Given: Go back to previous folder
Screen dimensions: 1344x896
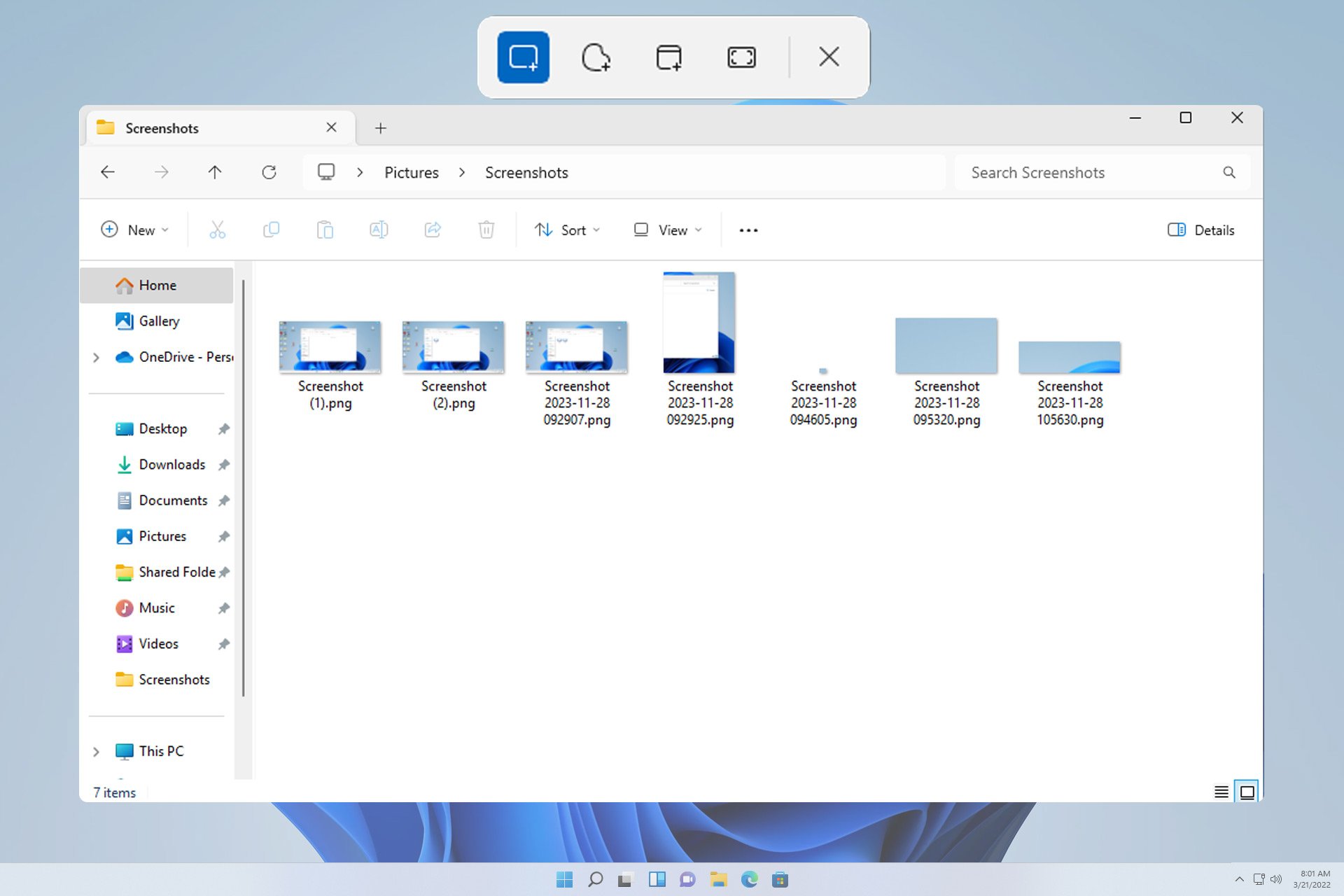Looking at the screenshot, I should click(x=107, y=172).
